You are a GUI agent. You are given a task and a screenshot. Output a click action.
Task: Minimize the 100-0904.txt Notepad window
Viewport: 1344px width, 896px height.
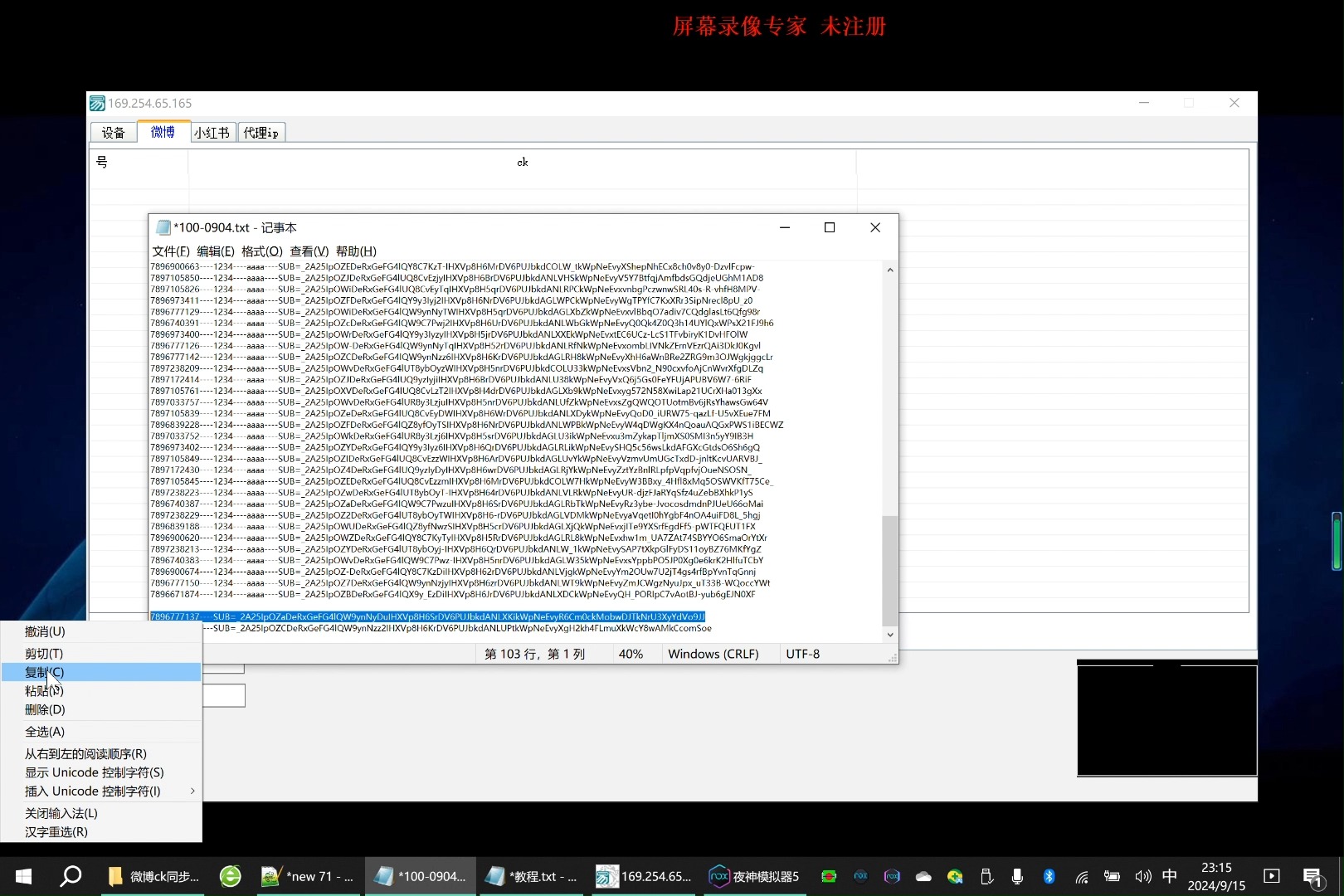tap(785, 227)
